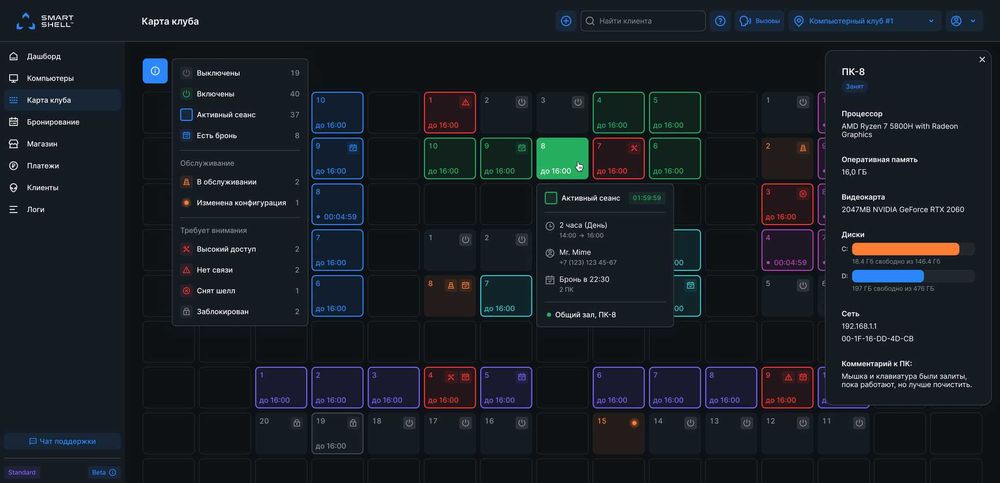Viewport: 1000px width, 483px height.
Task: Click power icon on PC 17
Action: [466, 423]
